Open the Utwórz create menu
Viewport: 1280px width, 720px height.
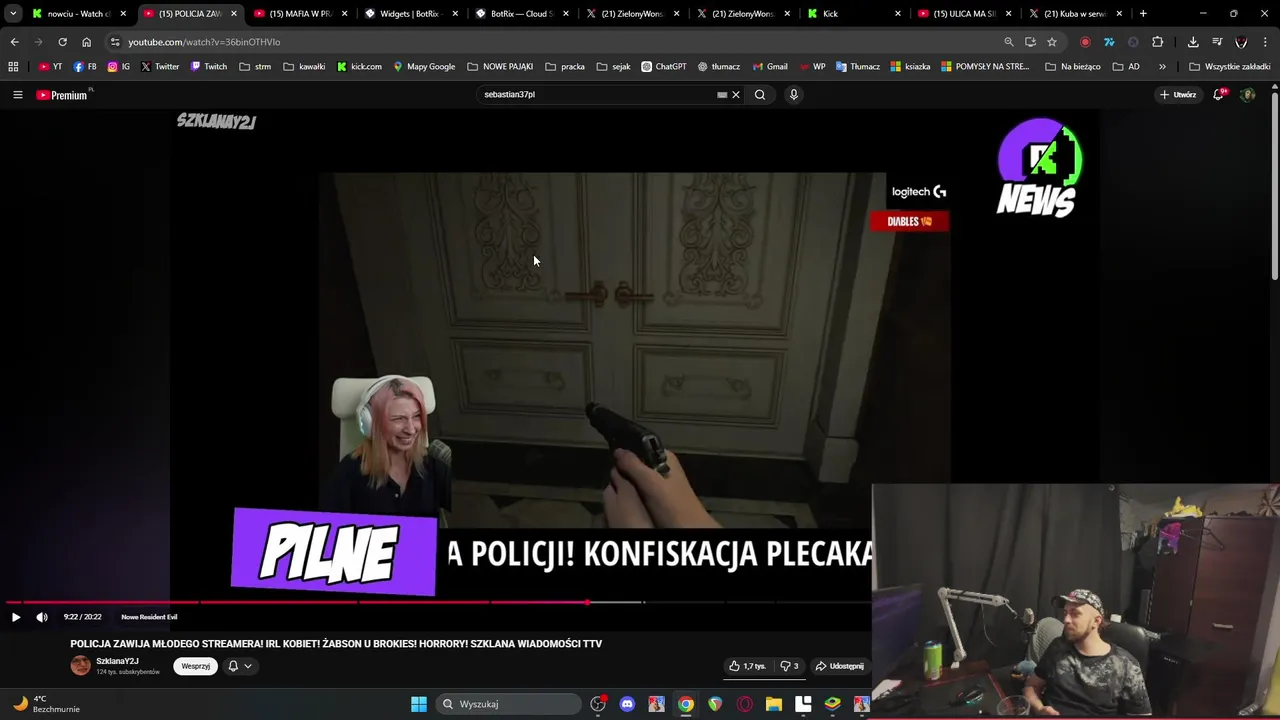[x=1178, y=95]
